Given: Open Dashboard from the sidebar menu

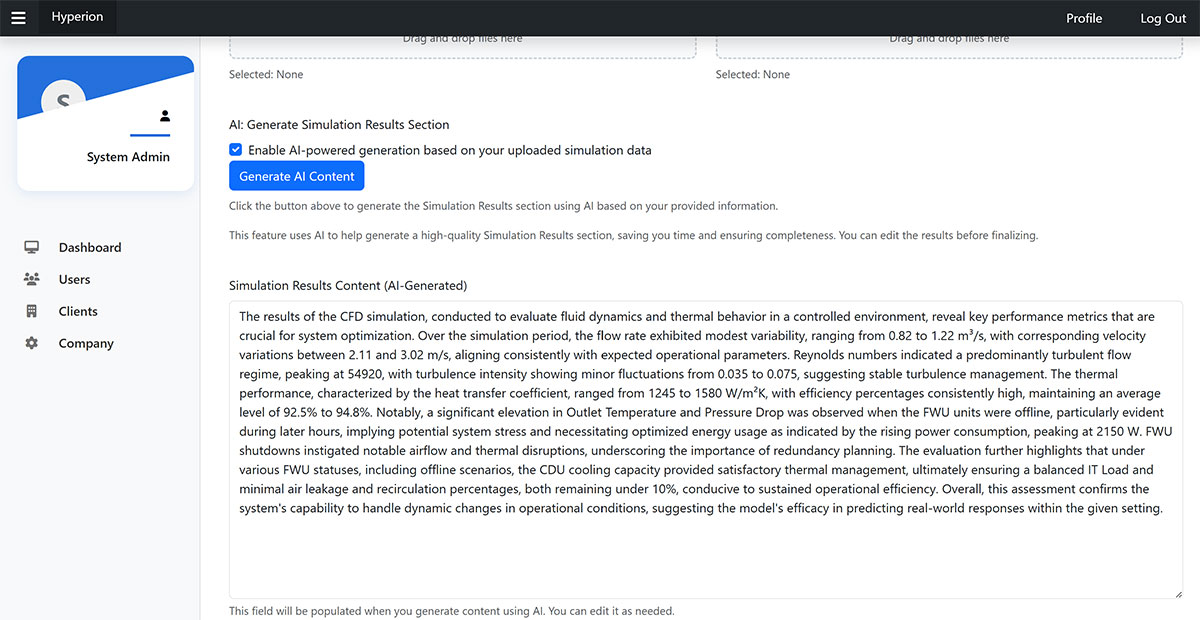Looking at the screenshot, I should click(90, 247).
